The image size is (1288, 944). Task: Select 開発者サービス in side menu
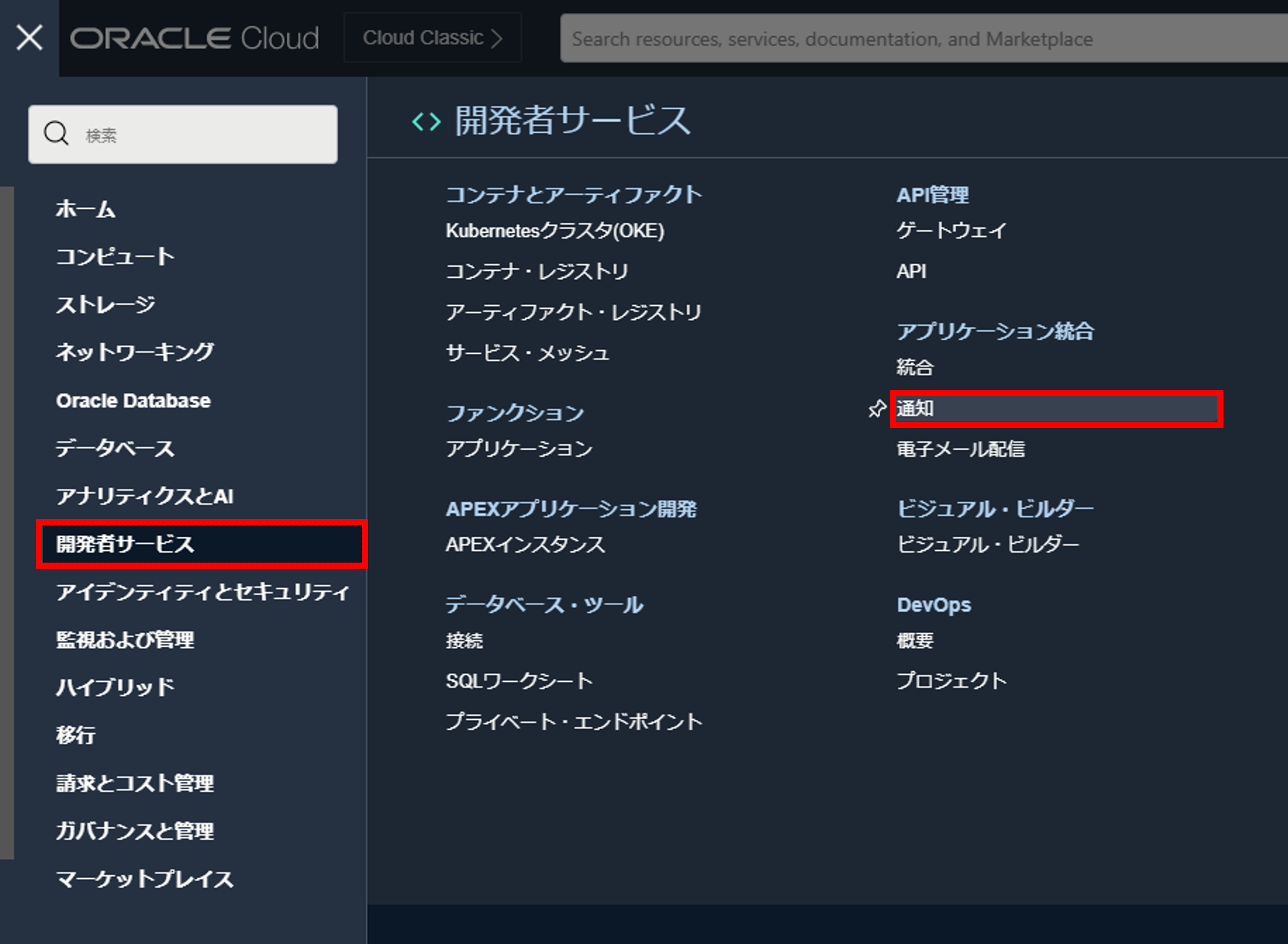click(202, 544)
